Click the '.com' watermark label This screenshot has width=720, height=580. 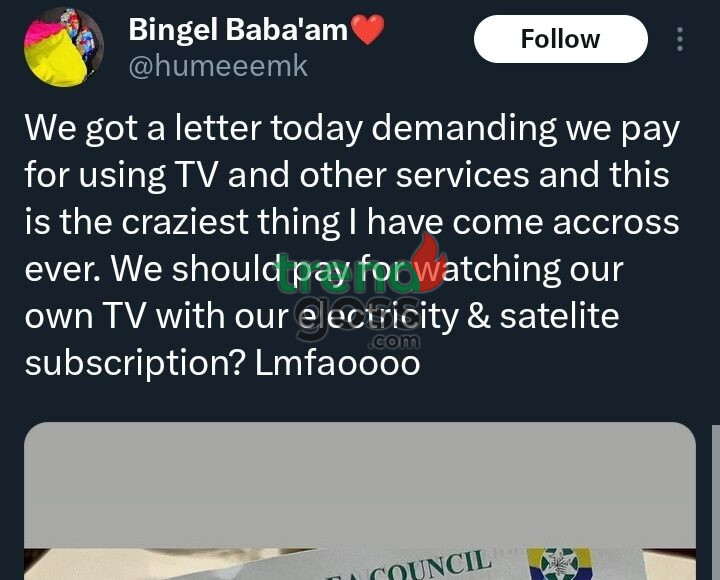[394, 342]
